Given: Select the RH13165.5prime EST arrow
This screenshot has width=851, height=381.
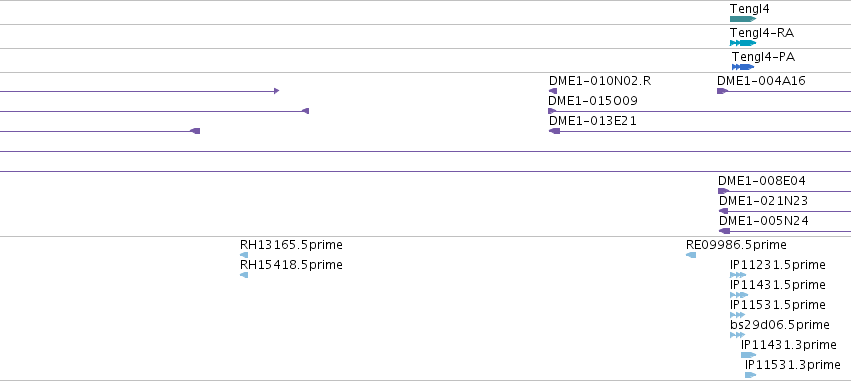Looking at the screenshot, I should tap(244, 255).
